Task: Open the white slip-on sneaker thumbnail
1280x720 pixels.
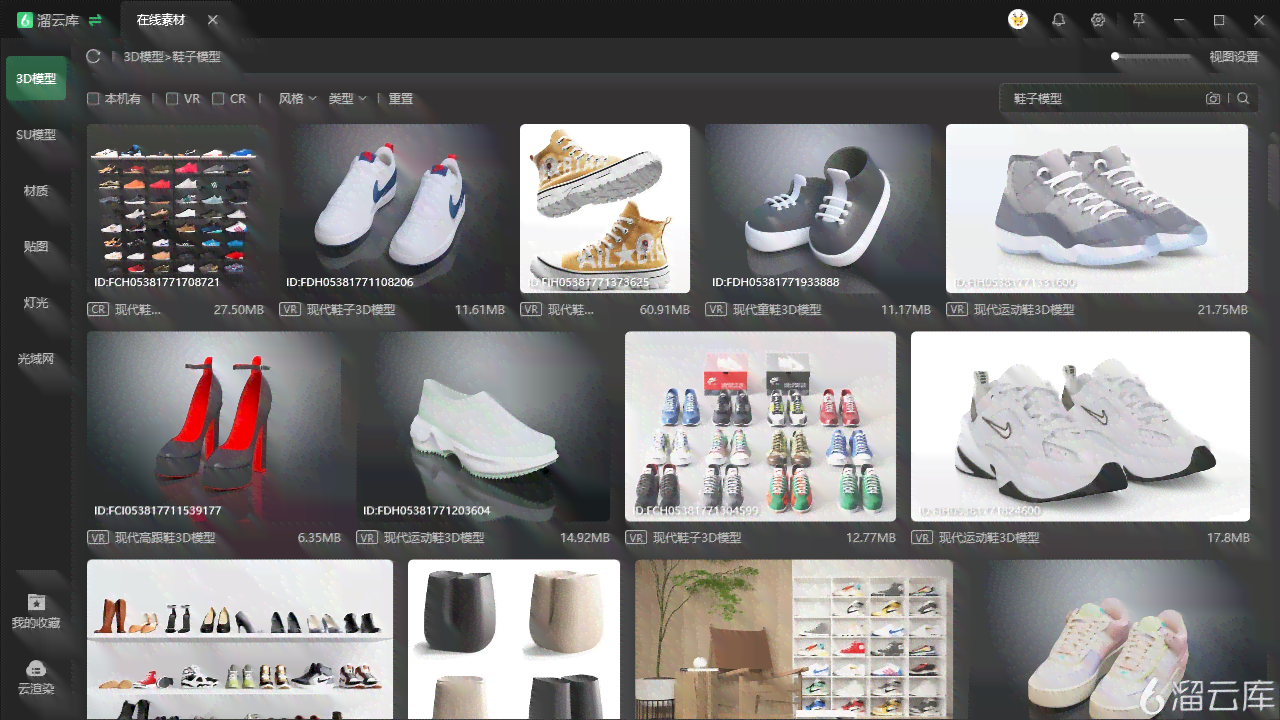Action: pyautogui.click(x=483, y=426)
